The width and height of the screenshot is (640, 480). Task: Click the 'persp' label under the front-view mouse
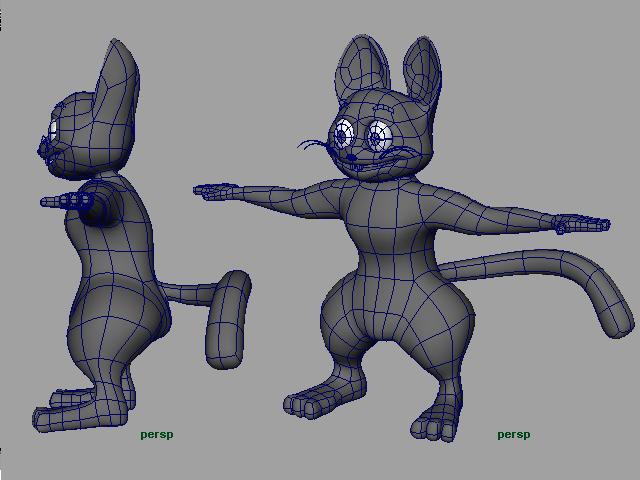[513, 435]
